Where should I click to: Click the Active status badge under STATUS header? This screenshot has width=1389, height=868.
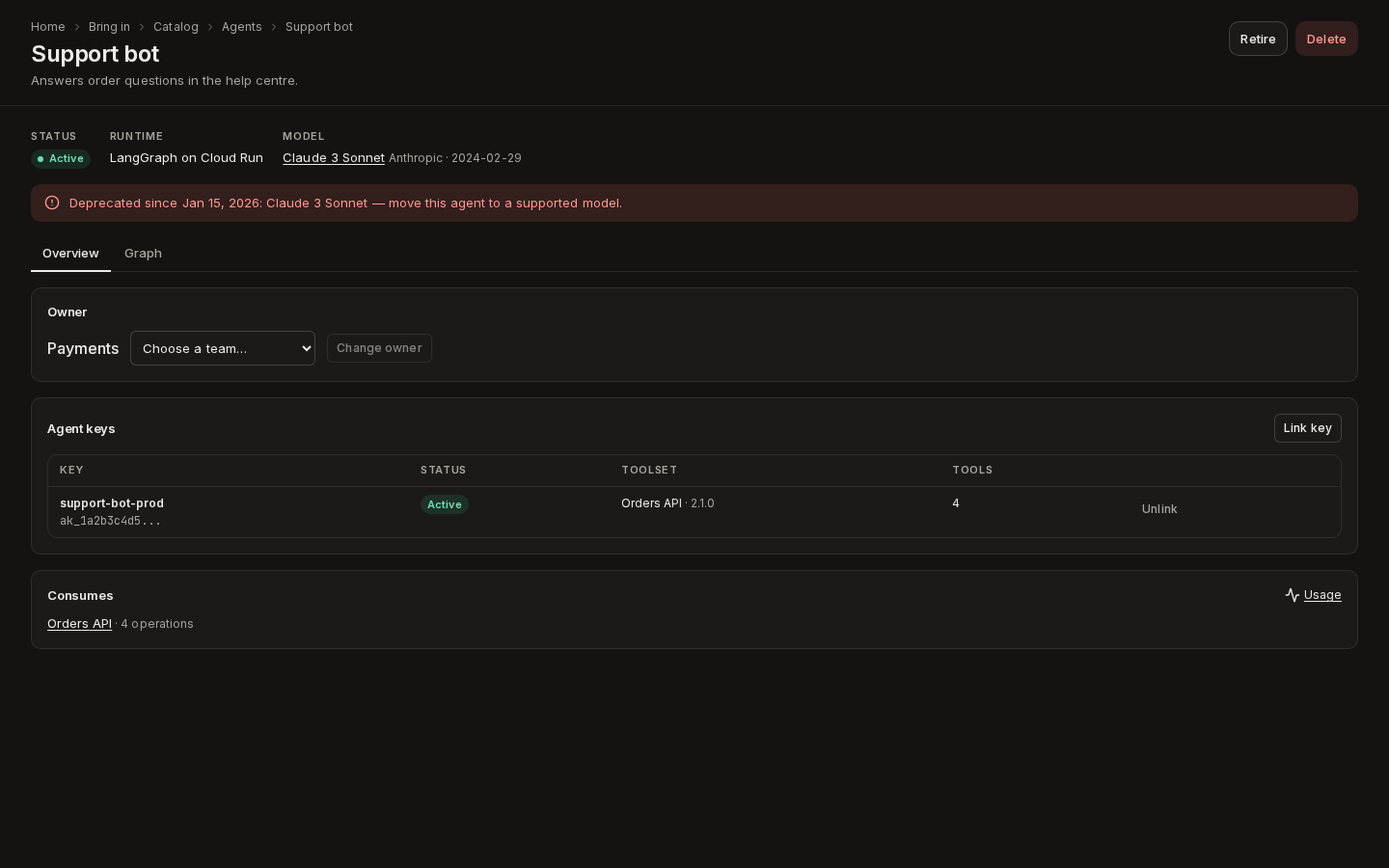pyautogui.click(x=61, y=159)
